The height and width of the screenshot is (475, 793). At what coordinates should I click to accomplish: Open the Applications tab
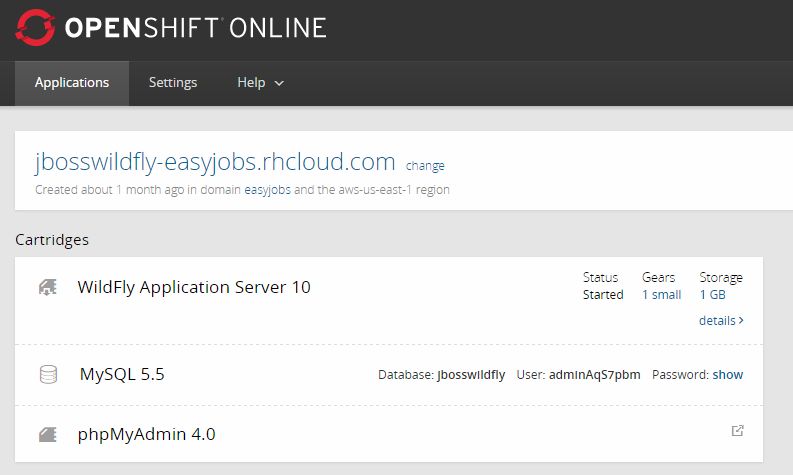point(72,83)
